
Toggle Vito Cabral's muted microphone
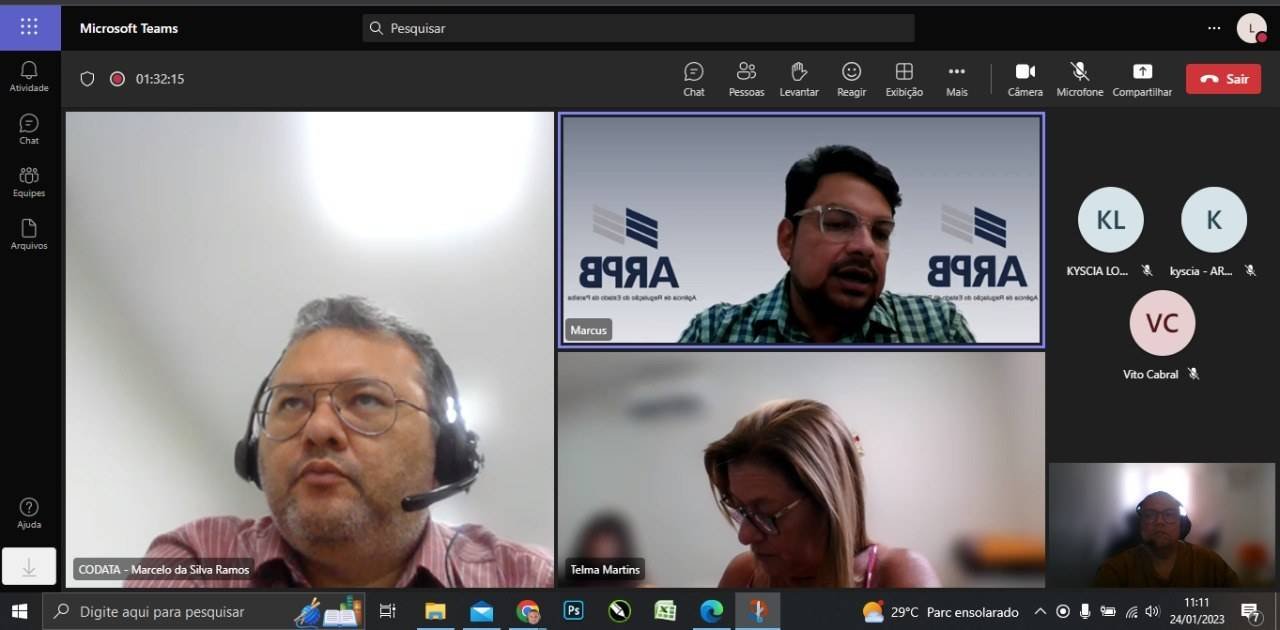click(x=1193, y=375)
